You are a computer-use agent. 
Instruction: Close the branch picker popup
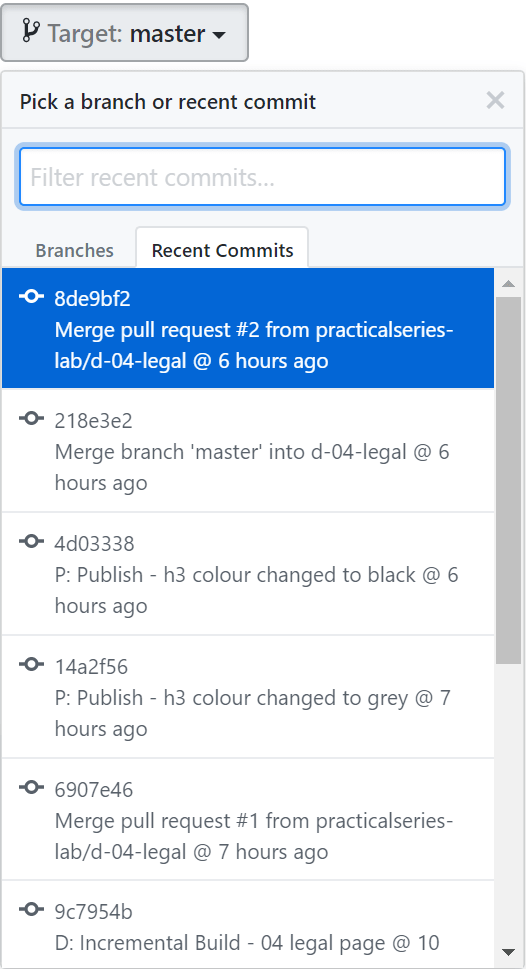pyautogui.click(x=495, y=100)
